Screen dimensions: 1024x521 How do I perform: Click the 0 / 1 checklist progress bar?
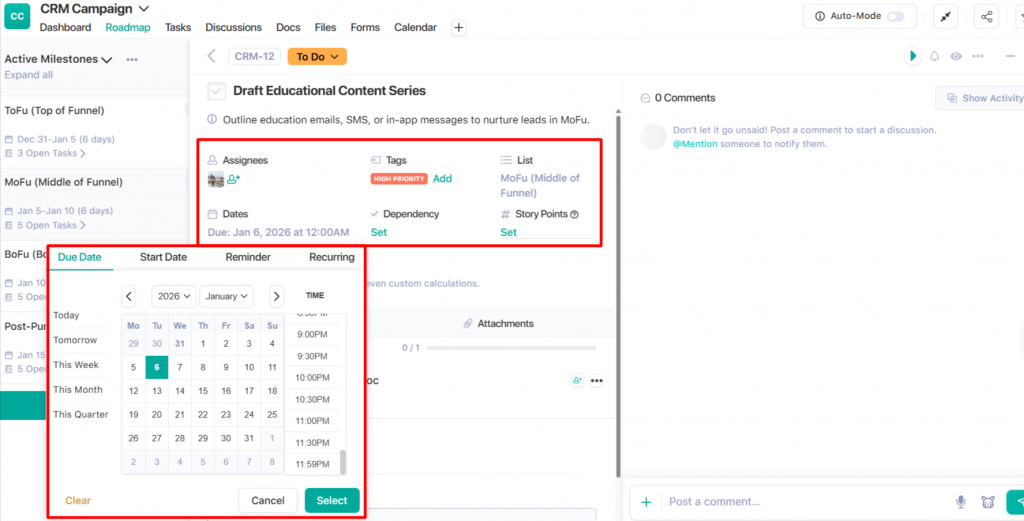[x=511, y=348]
